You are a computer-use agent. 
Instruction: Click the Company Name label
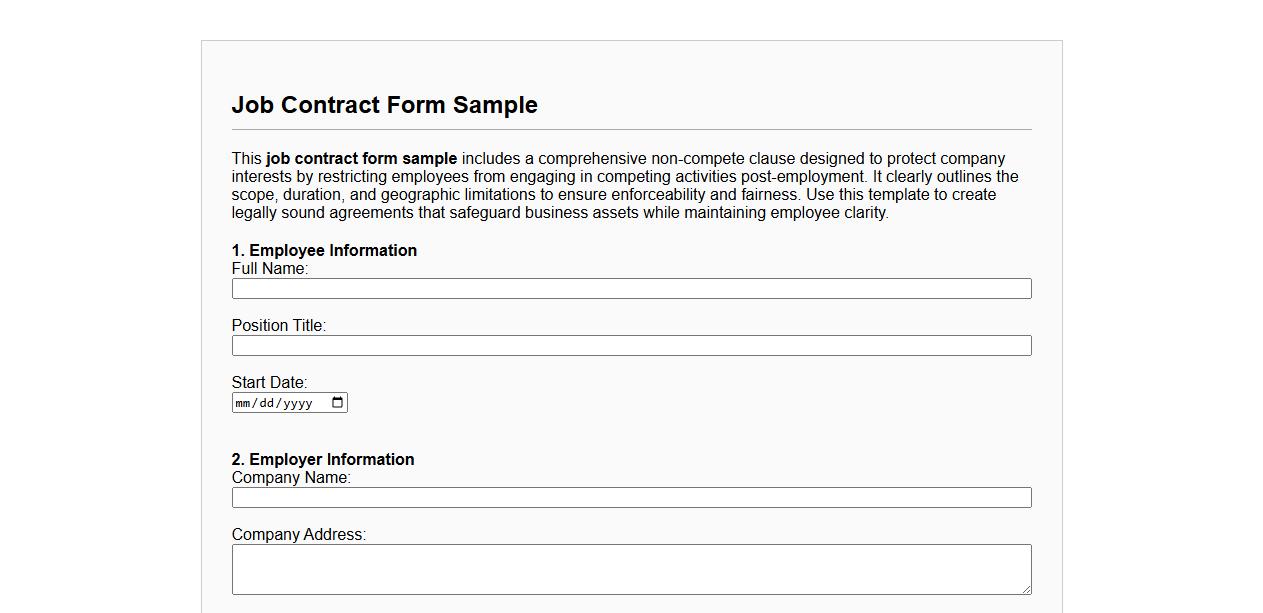click(x=291, y=477)
